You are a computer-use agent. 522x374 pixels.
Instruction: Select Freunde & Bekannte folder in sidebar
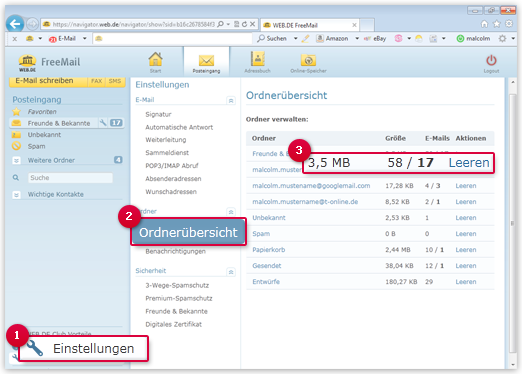[59, 123]
